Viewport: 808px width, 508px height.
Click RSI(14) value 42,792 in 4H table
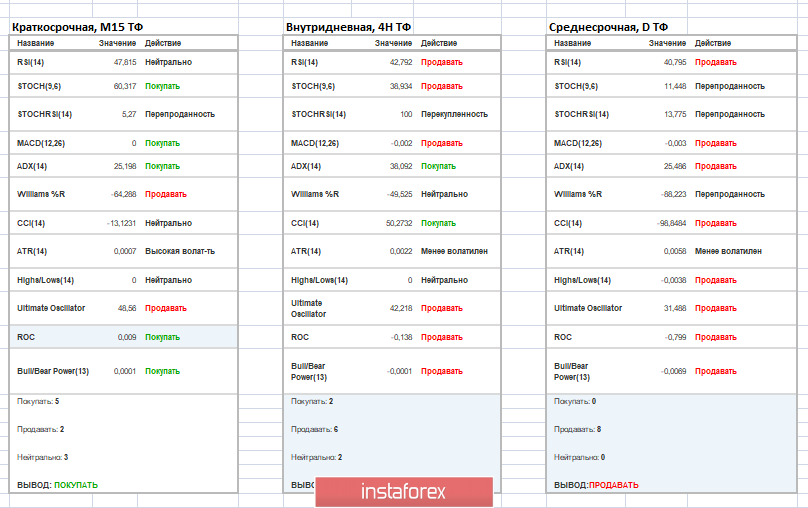[x=401, y=62]
